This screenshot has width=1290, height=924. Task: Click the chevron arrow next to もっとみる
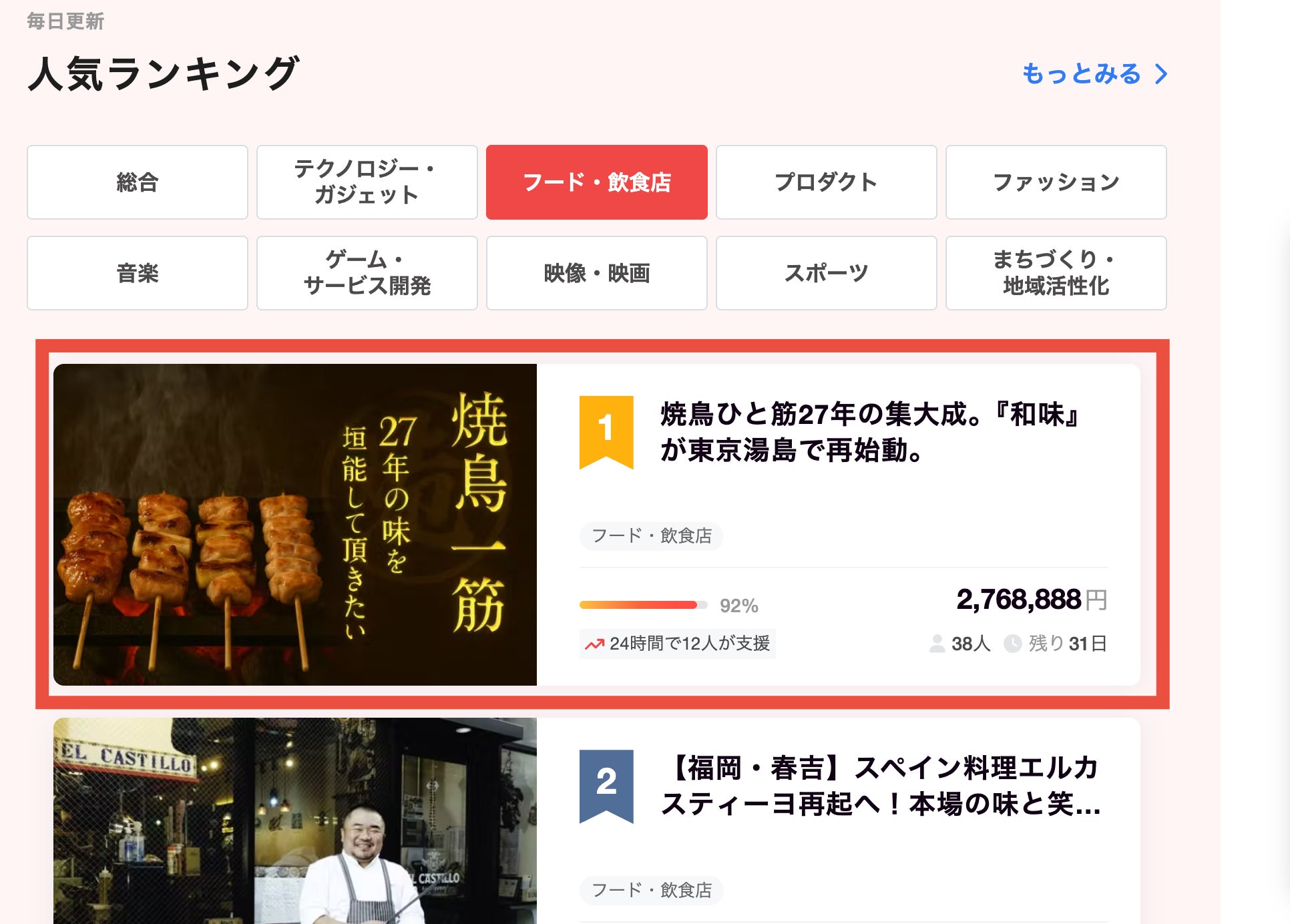pyautogui.click(x=1161, y=74)
